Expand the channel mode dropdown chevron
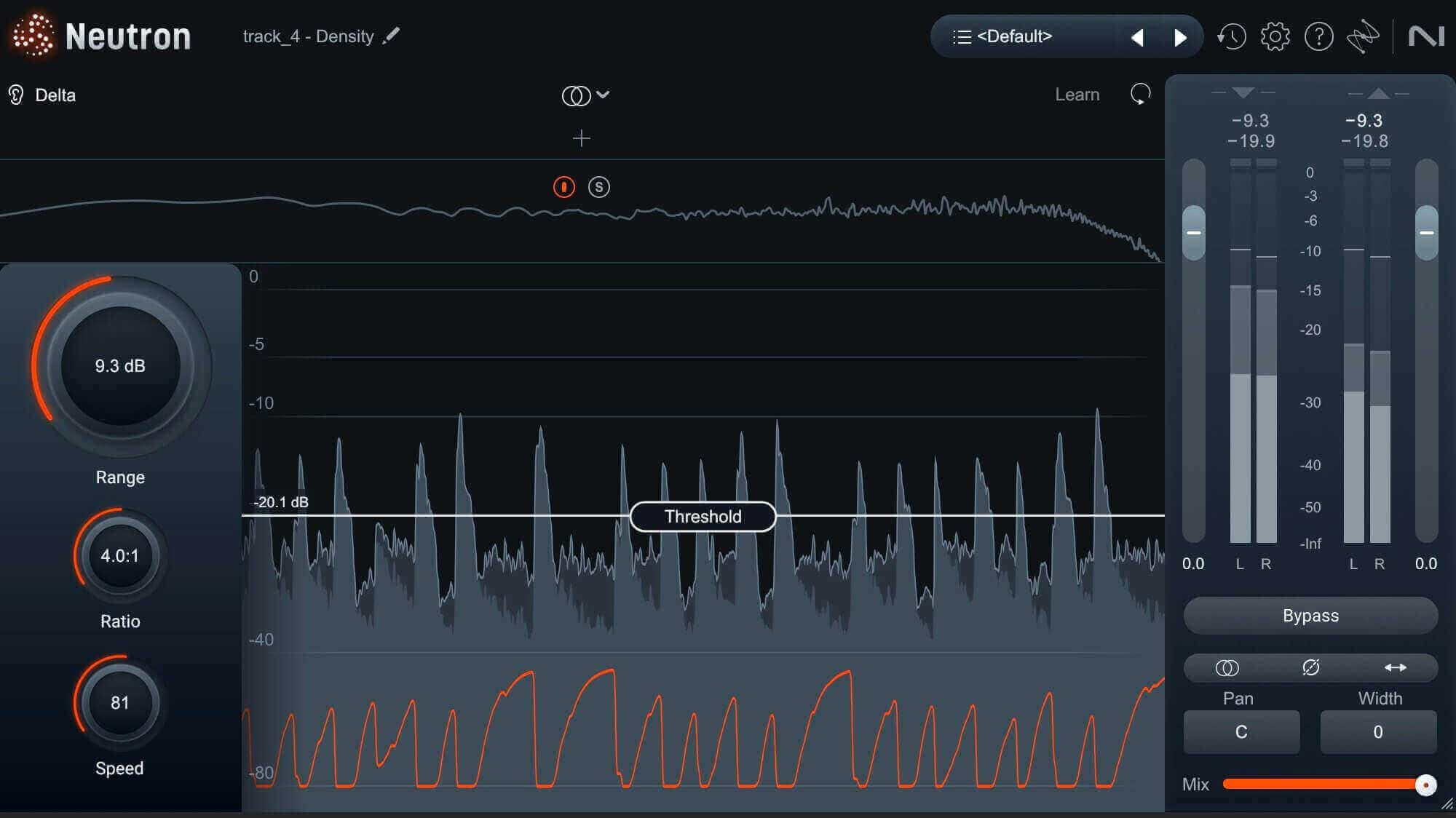The width and height of the screenshot is (1456, 818). coord(603,94)
